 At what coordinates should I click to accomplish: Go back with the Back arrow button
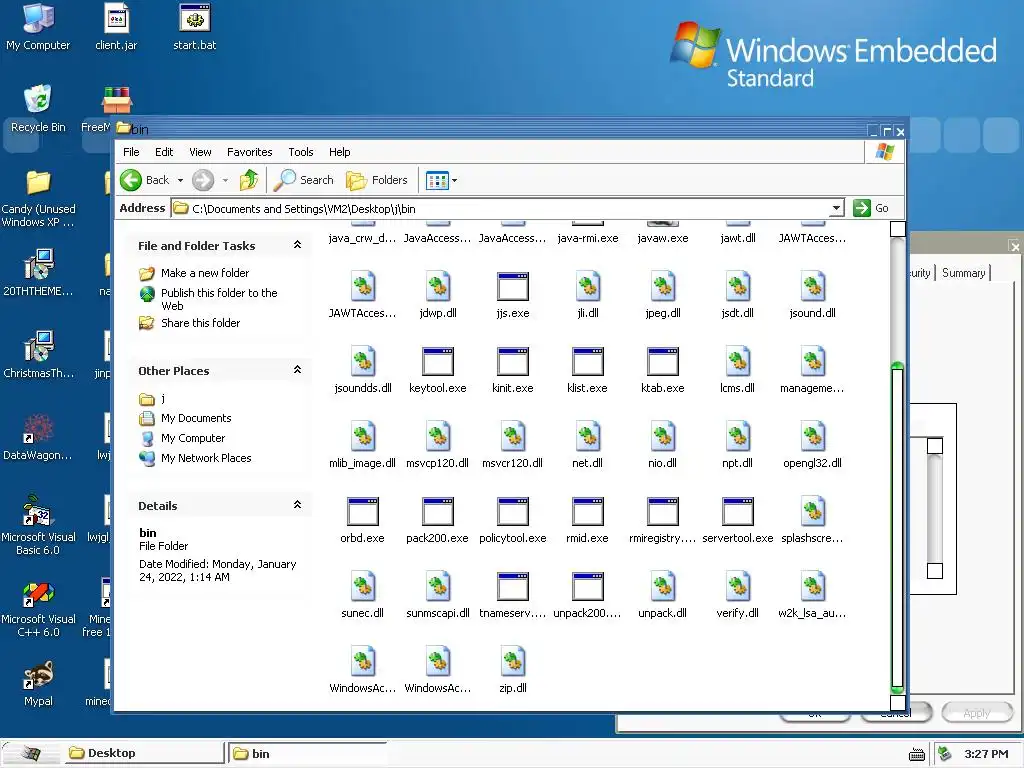pos(145,180)
